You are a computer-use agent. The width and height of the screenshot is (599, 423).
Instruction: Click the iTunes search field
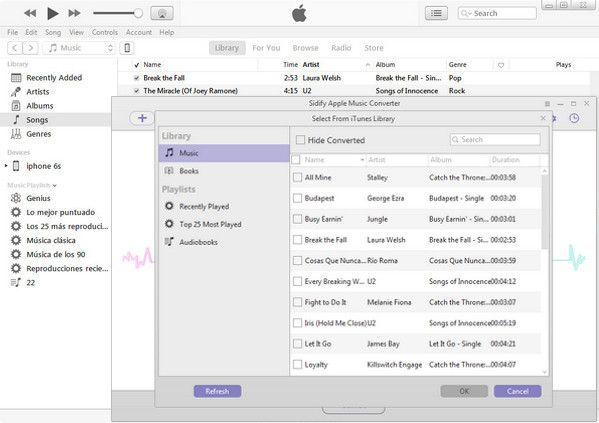click(x=497, y=13)
